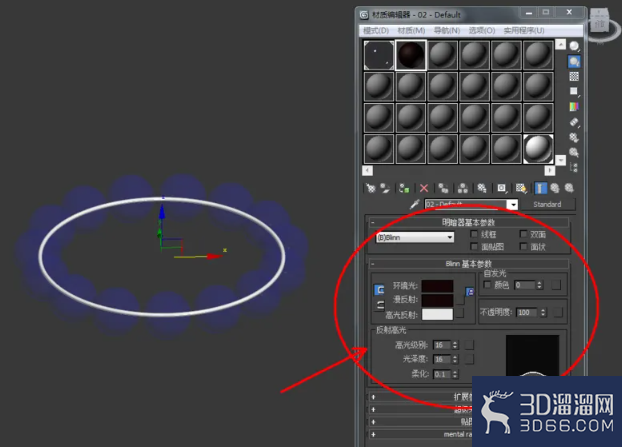Open the 模式(D) menu

(376, 31)
